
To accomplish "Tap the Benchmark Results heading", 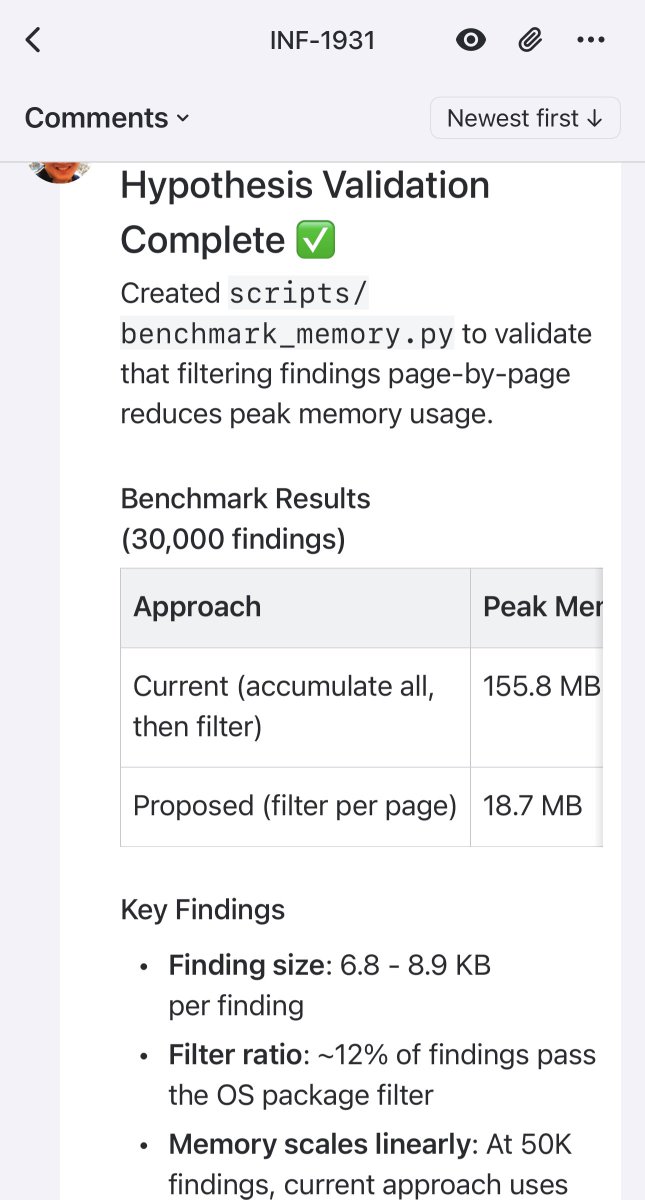I will pyautogui.click(x=245, y=498).
